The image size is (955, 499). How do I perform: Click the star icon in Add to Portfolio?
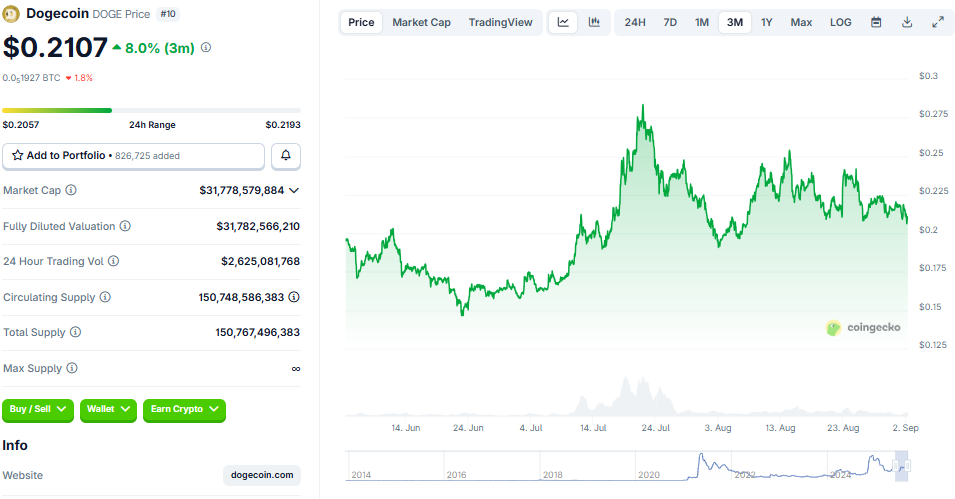[x=18, y=155]
